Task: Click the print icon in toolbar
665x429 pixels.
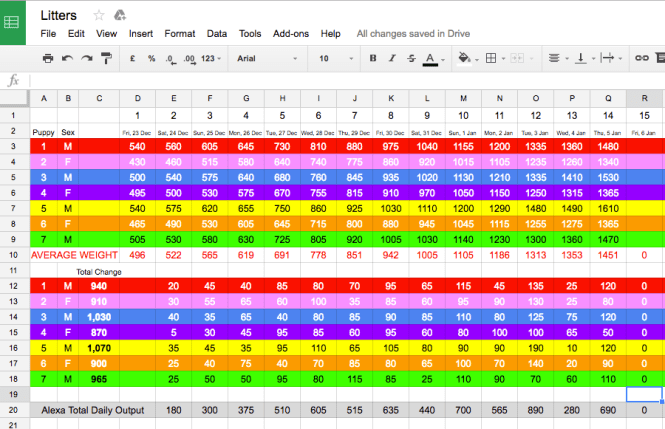Action: (47, 59)
